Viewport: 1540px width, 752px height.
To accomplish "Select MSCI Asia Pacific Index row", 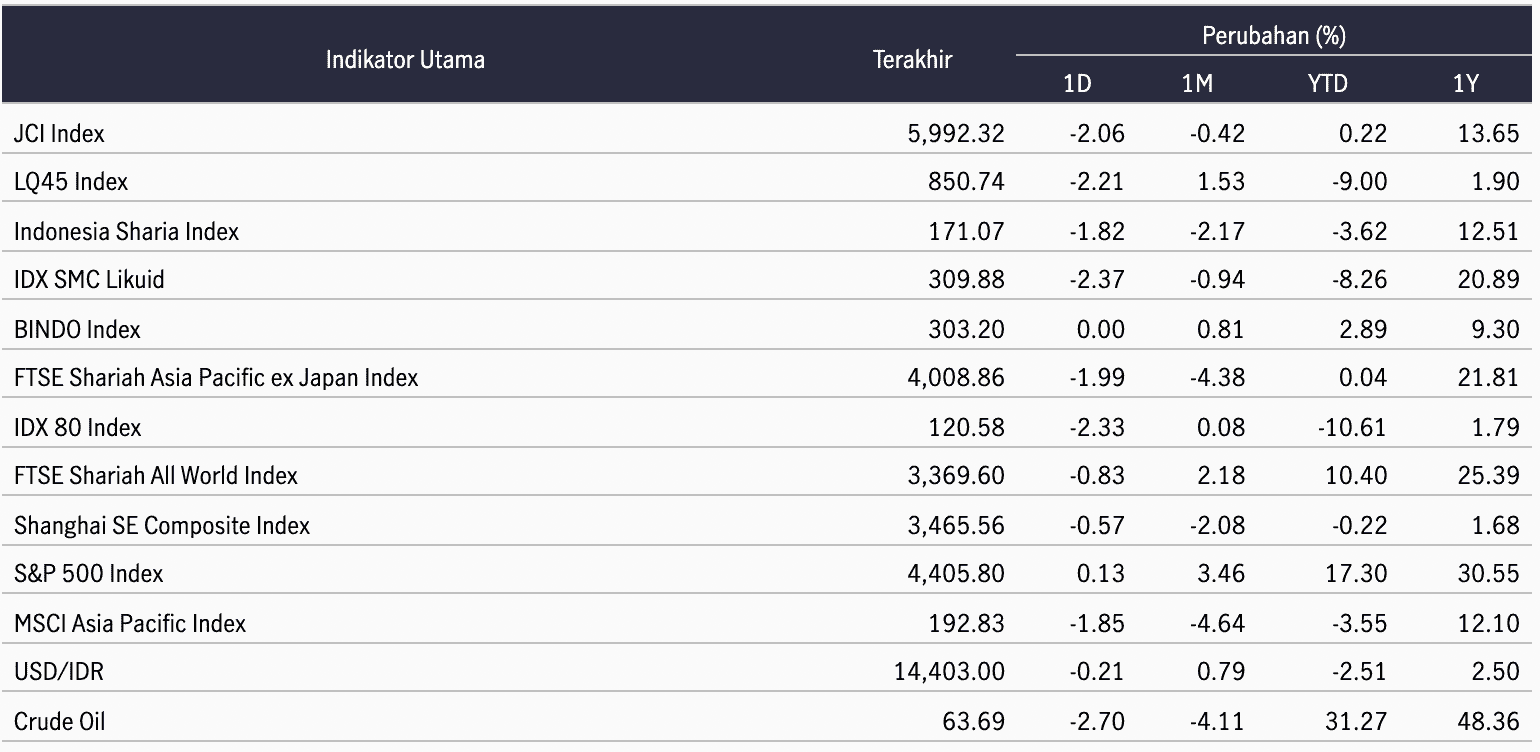I will [768, 623].
